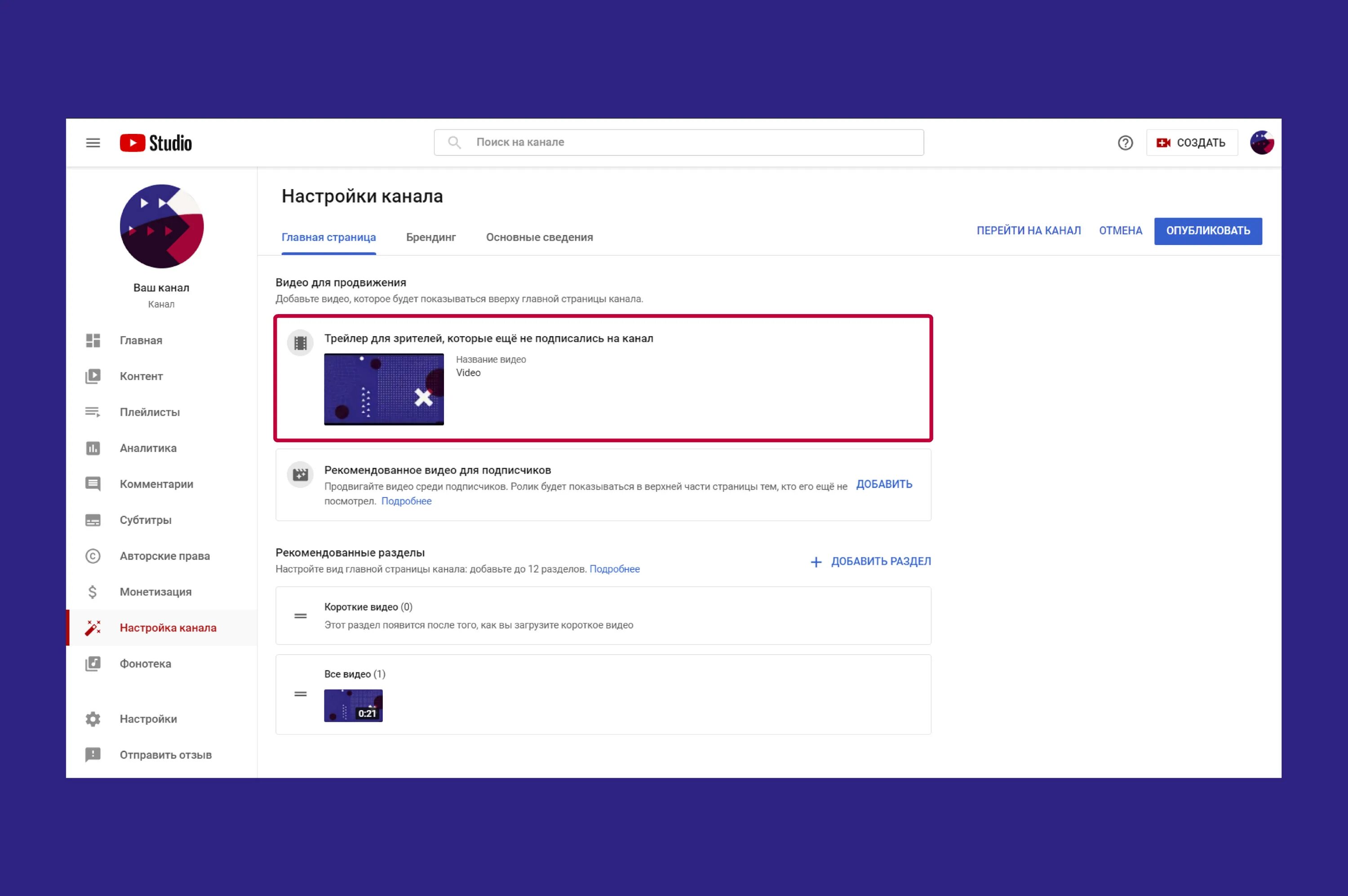
Task: Switch to the Брендинг tab
Action: (431, 237)
